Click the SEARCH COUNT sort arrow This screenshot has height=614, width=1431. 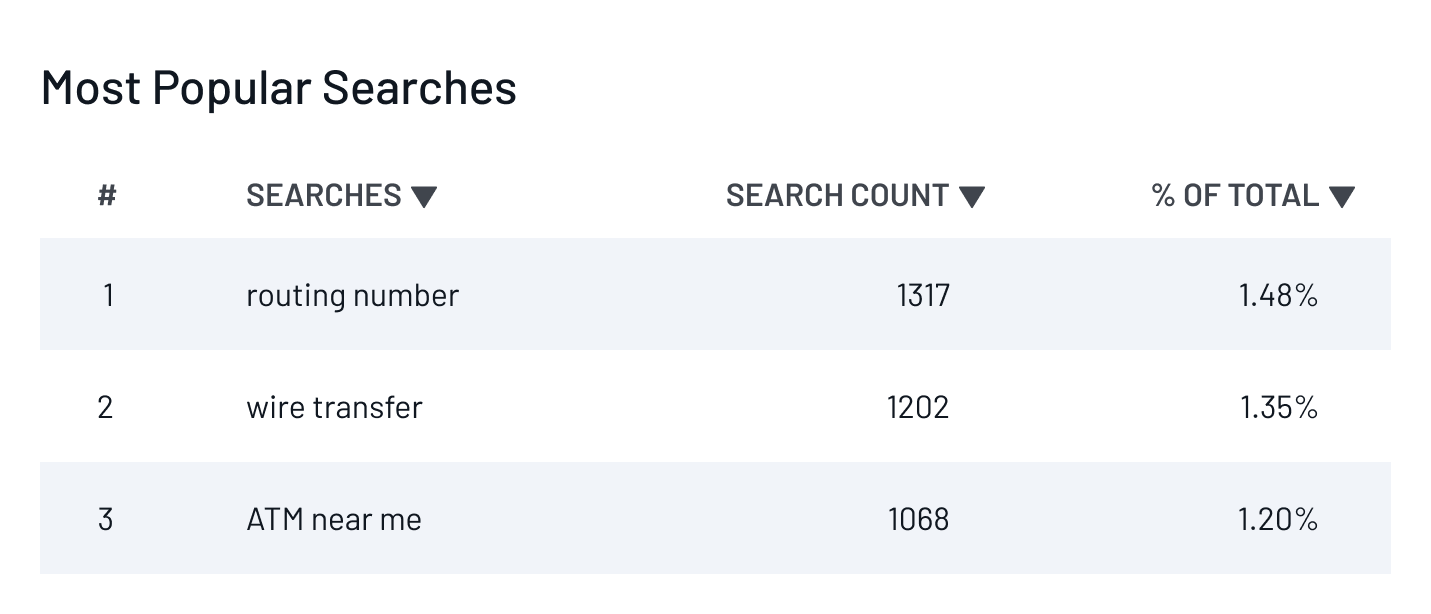[x=971, y=197]
